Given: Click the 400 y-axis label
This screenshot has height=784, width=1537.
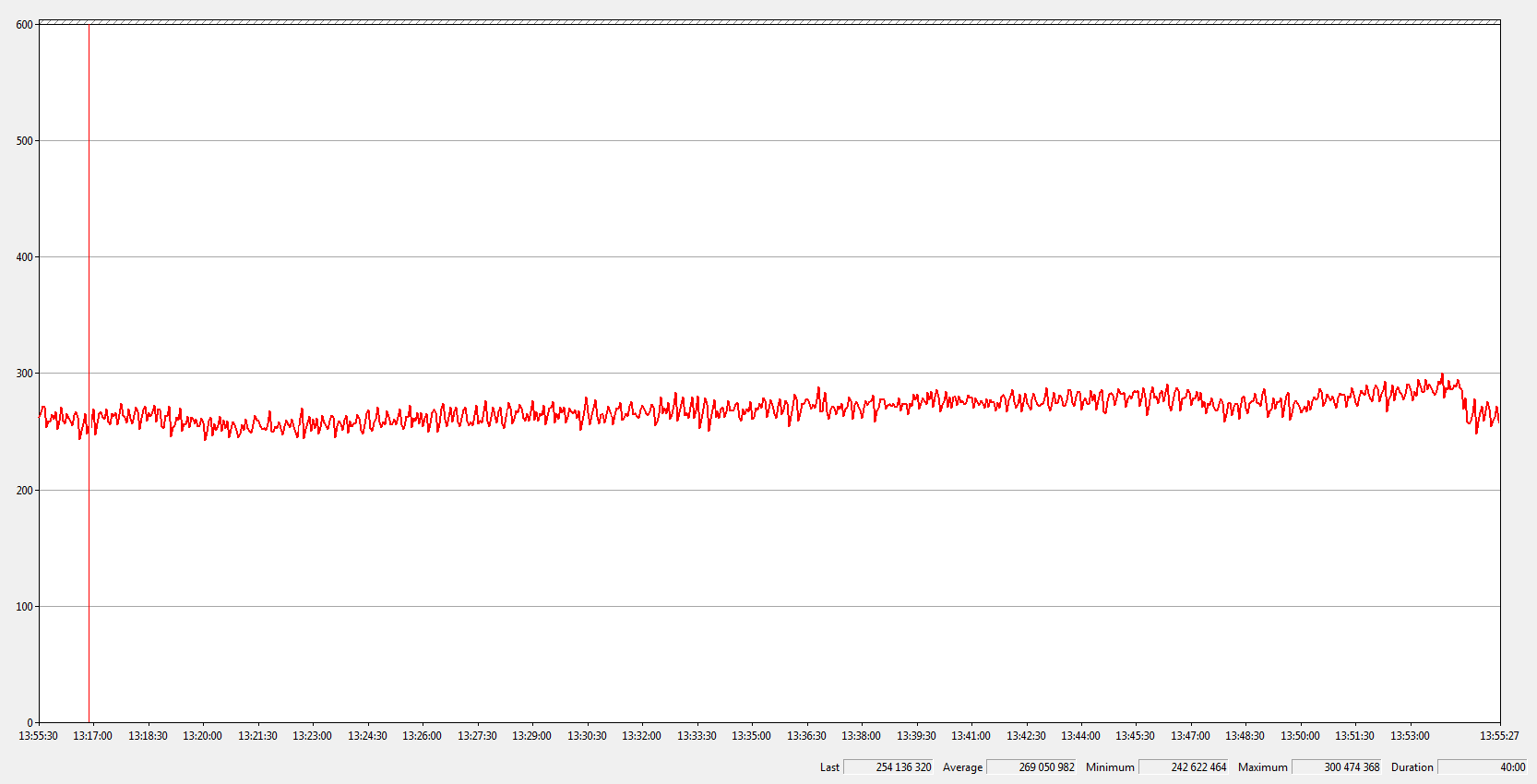Looking at the screenshot, I should (24, 257).
